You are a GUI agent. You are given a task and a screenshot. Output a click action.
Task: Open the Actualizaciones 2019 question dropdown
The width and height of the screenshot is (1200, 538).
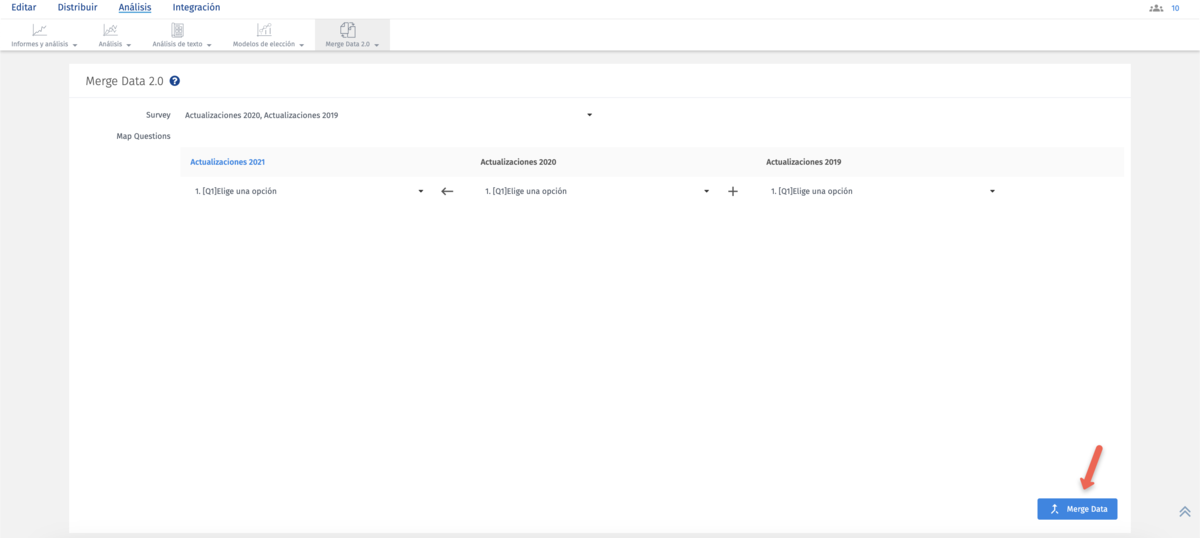(x=883, y=191)
